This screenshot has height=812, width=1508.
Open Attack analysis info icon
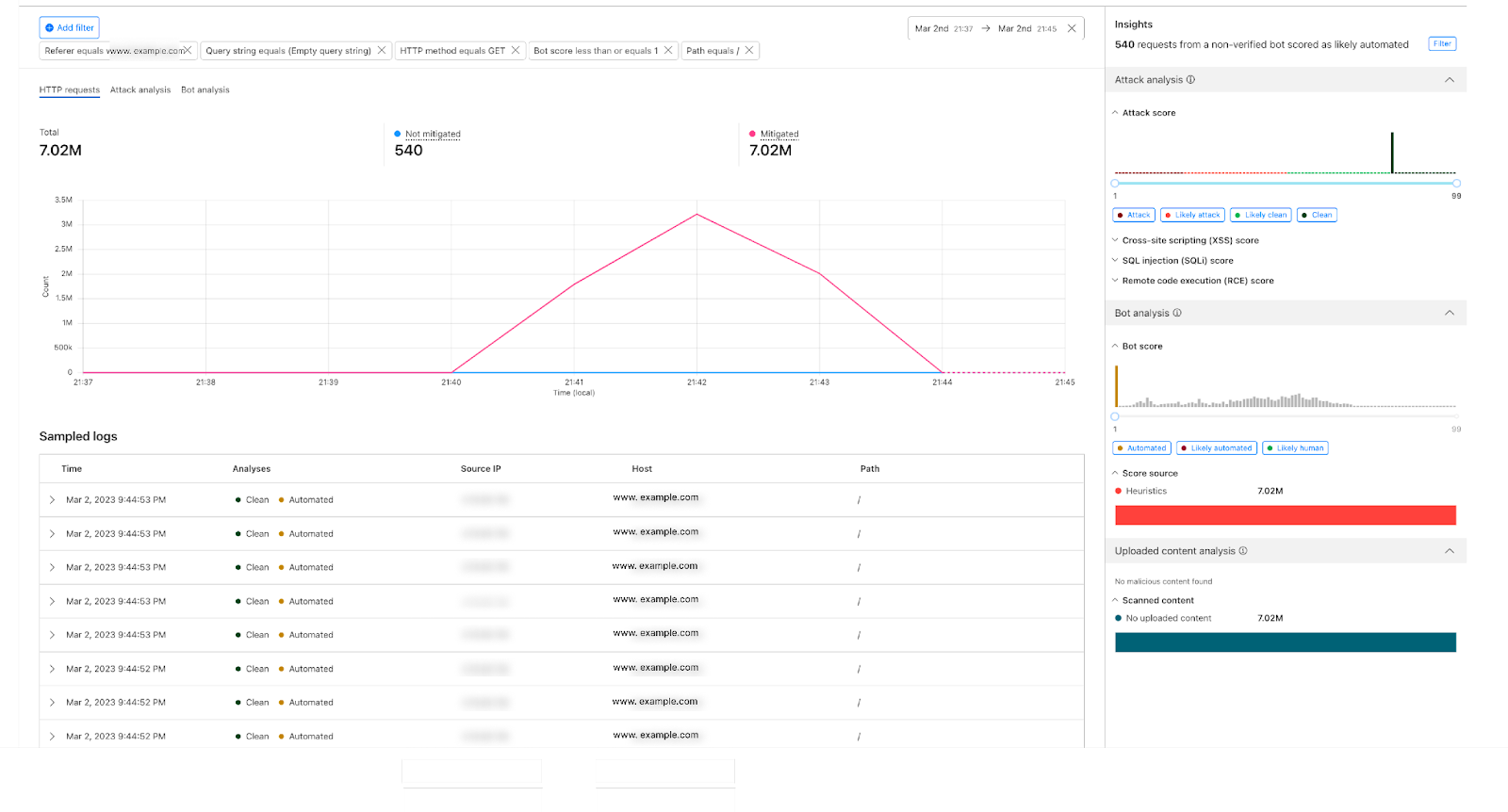pos(1191,80)
